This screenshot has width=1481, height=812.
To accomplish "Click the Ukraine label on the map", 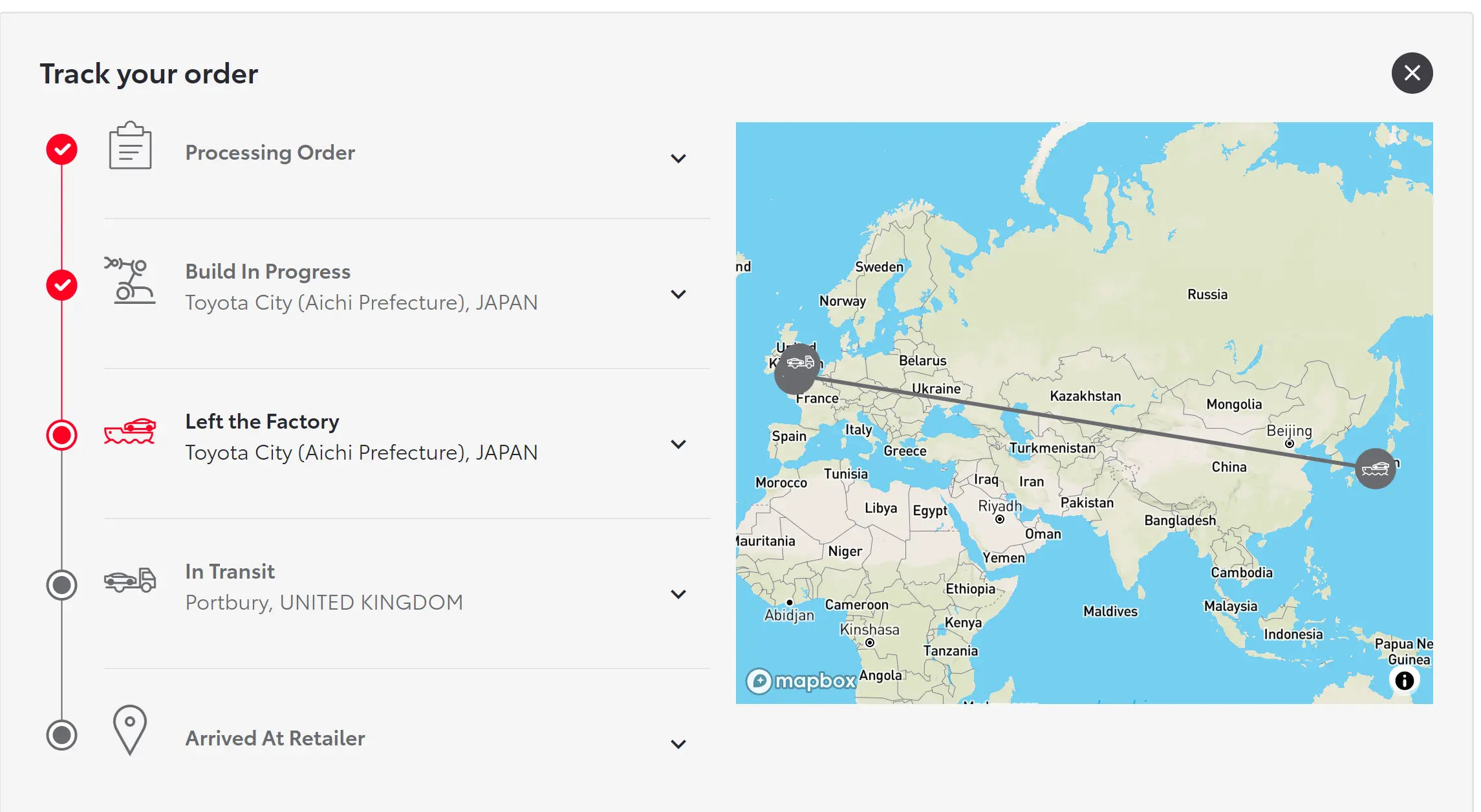I will (x=936, y=389).
